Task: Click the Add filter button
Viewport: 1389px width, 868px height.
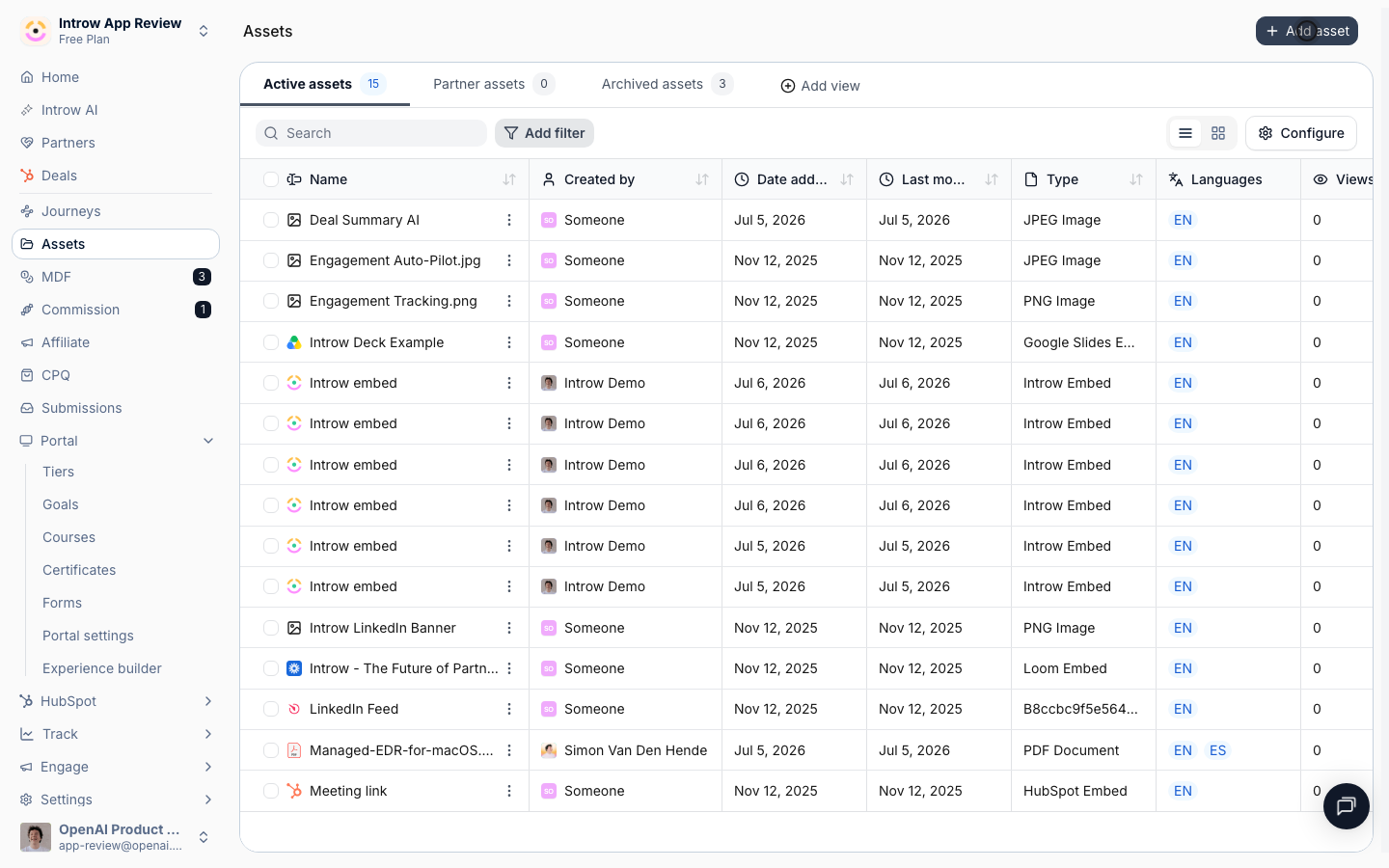Action: pos(544,133)
